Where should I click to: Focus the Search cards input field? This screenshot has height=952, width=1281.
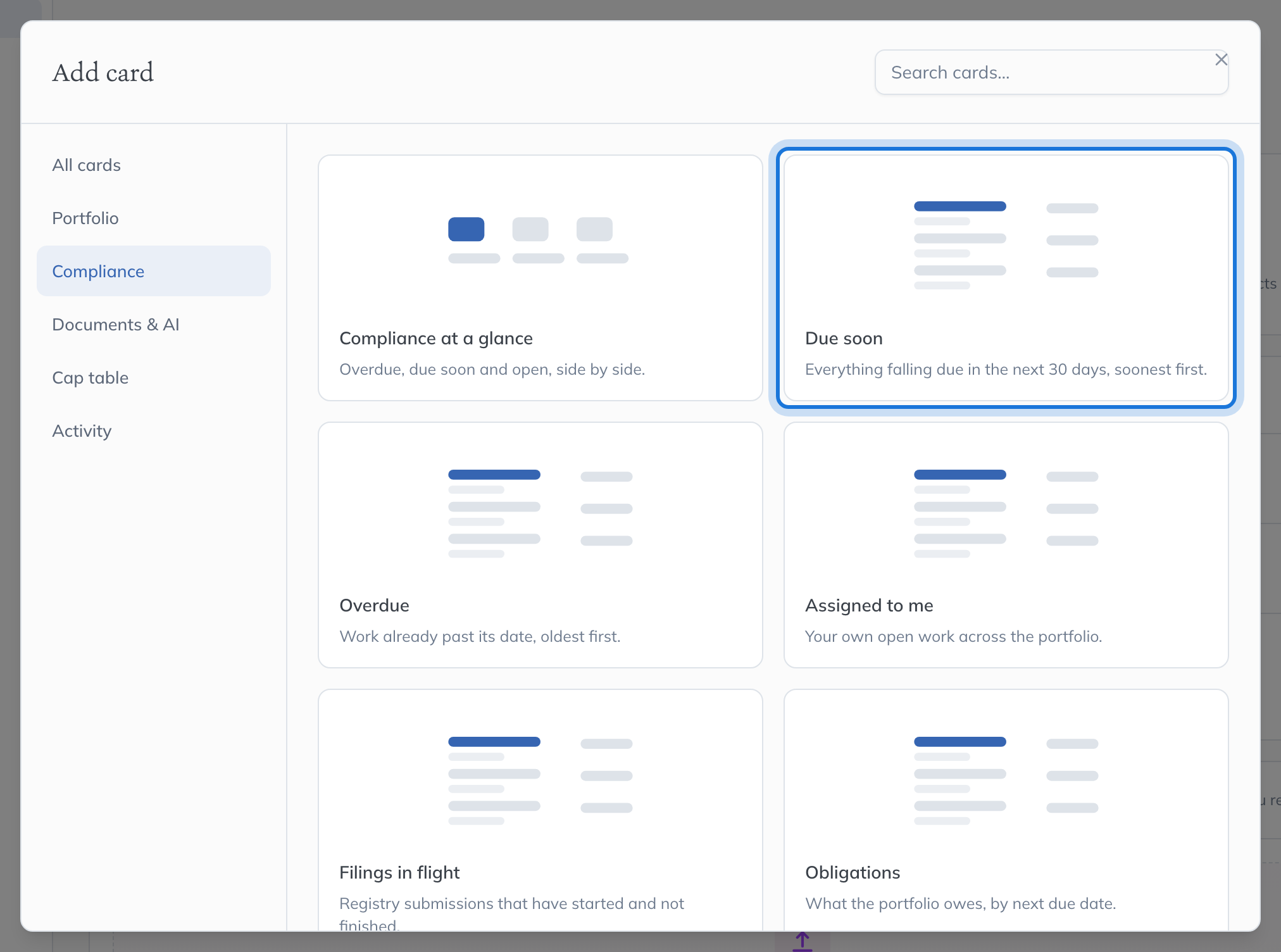click(x=1051, y=73)
